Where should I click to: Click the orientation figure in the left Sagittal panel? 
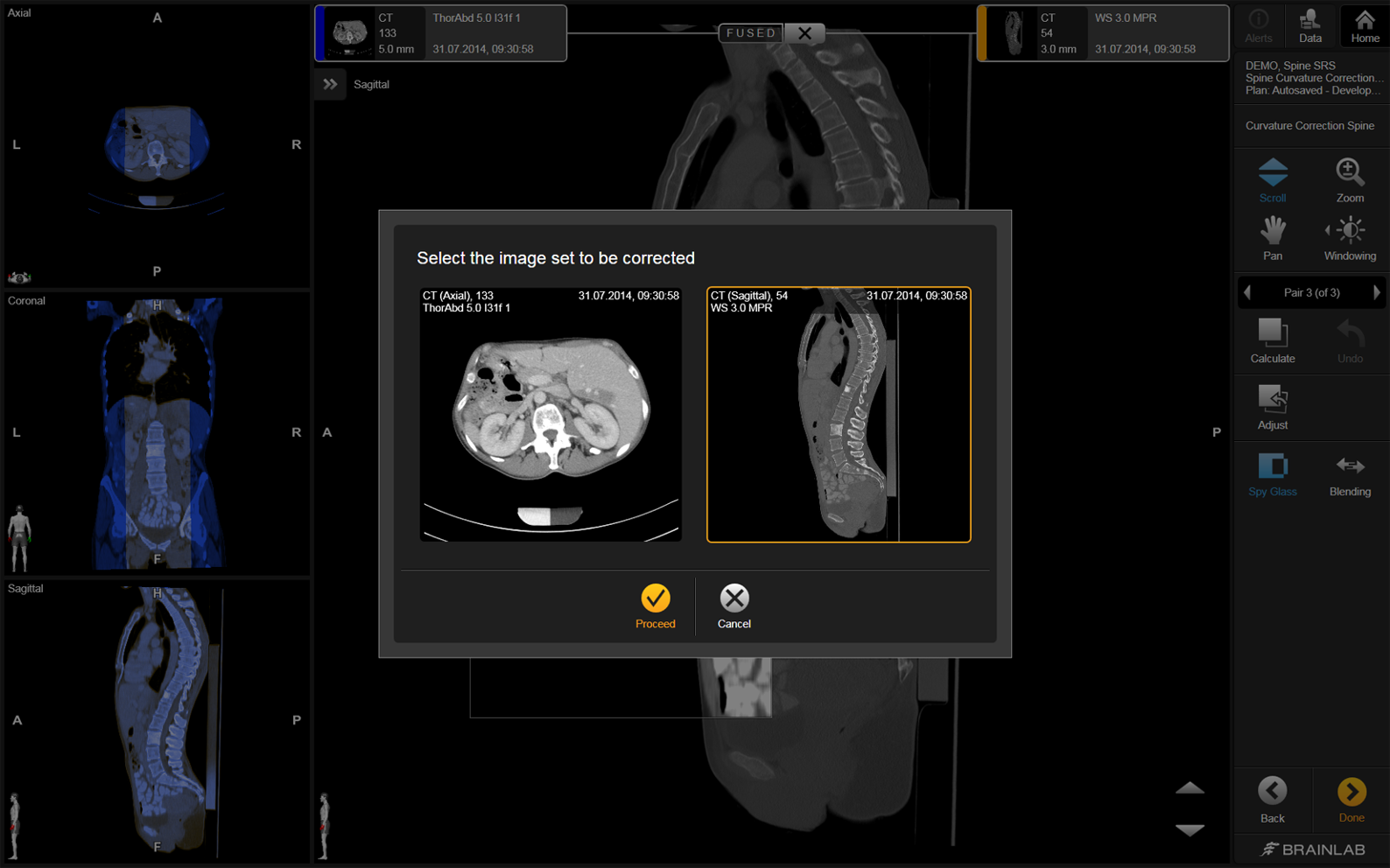point(14,826)
